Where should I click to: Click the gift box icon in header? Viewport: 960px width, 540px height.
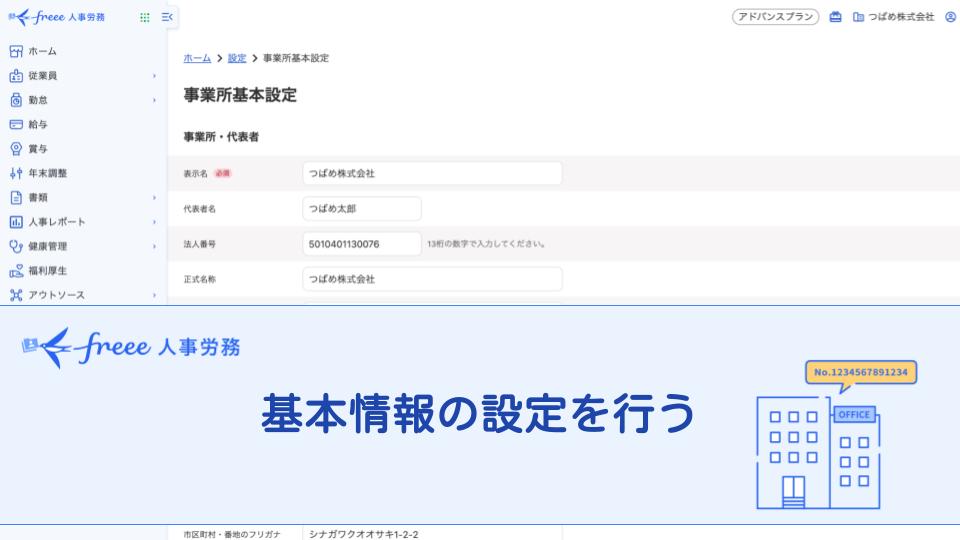tap(835, 17)
